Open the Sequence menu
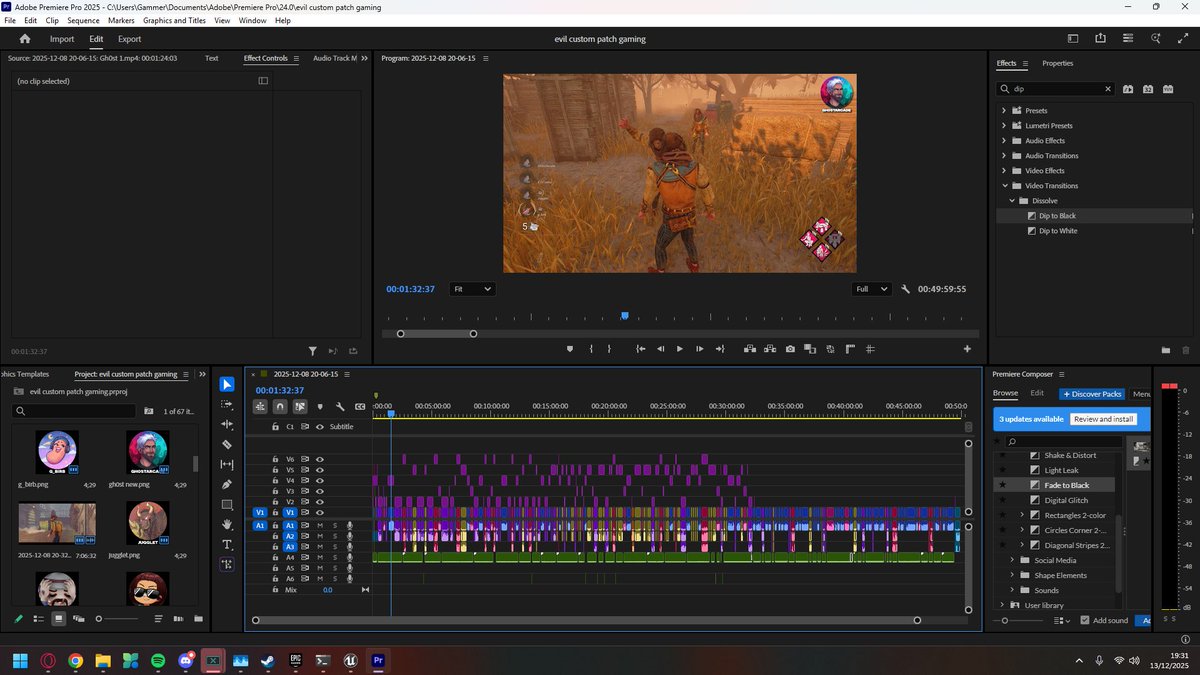1200x675 pixels. click(x=83, y=20)
